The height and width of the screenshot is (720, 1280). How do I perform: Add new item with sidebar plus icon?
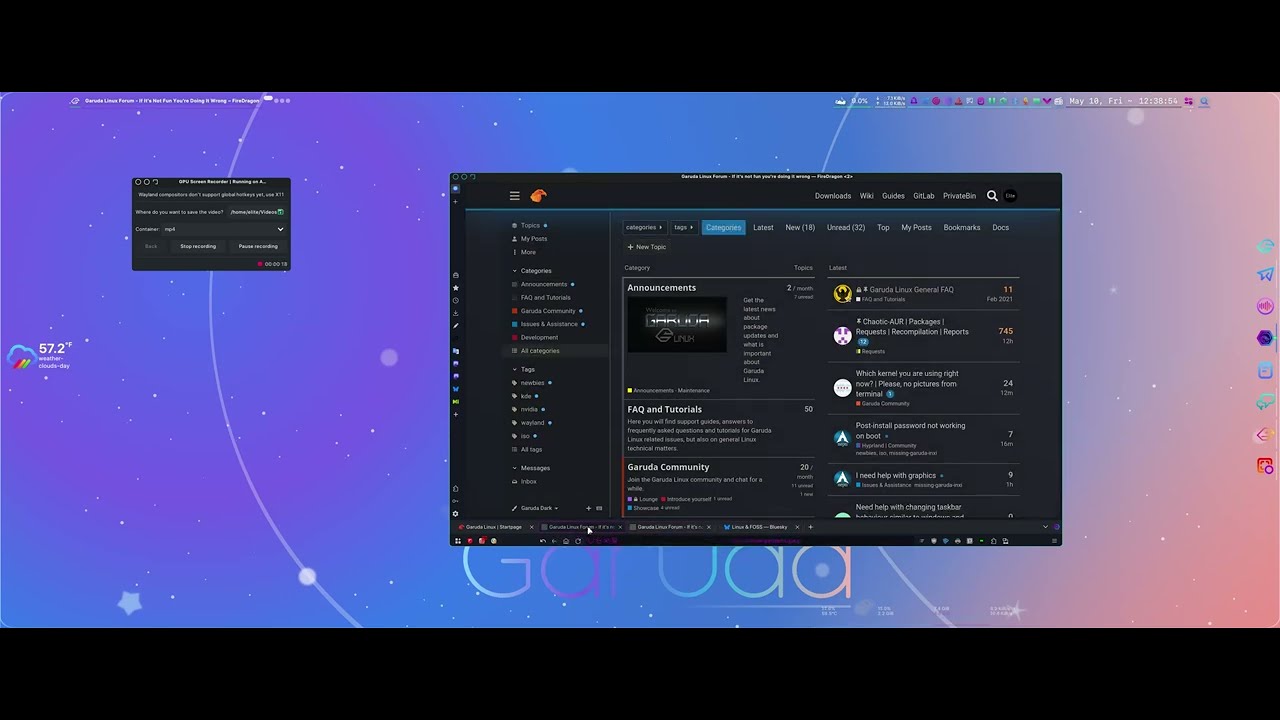[x=588, y=508]
